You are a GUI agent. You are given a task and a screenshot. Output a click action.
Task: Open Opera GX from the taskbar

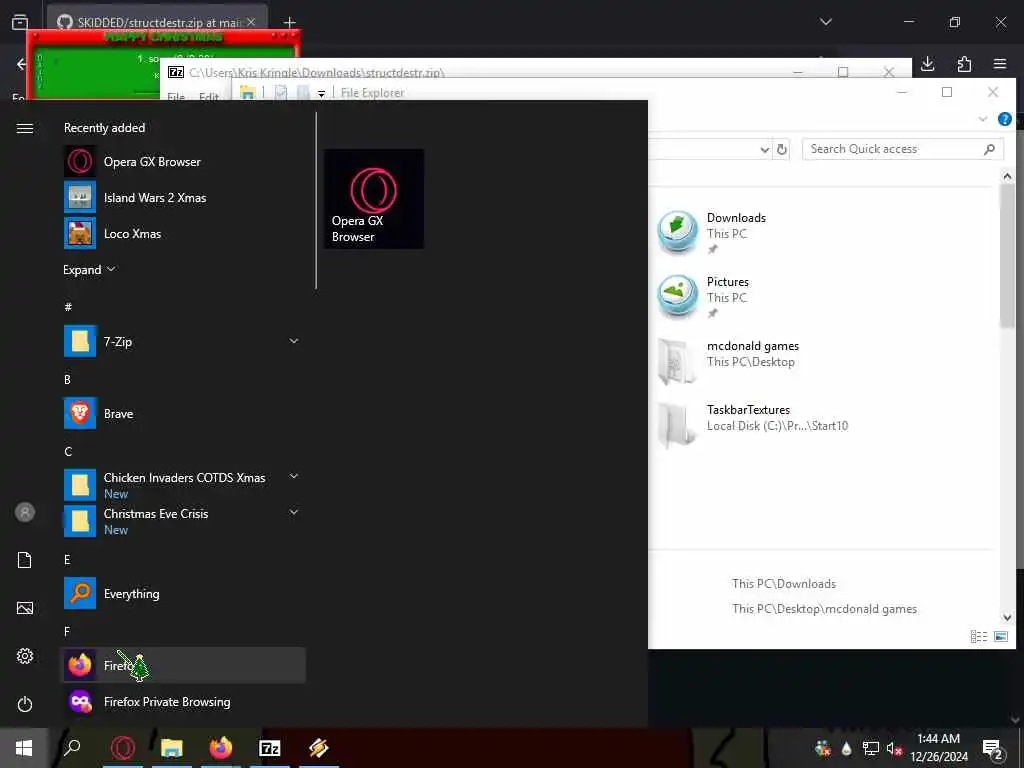[x=123, y=748]
